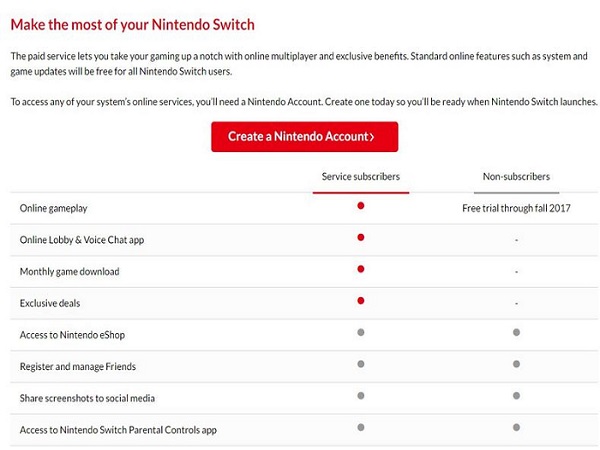
Task: Click the Online gameplay row label
Action: [53, 208]
